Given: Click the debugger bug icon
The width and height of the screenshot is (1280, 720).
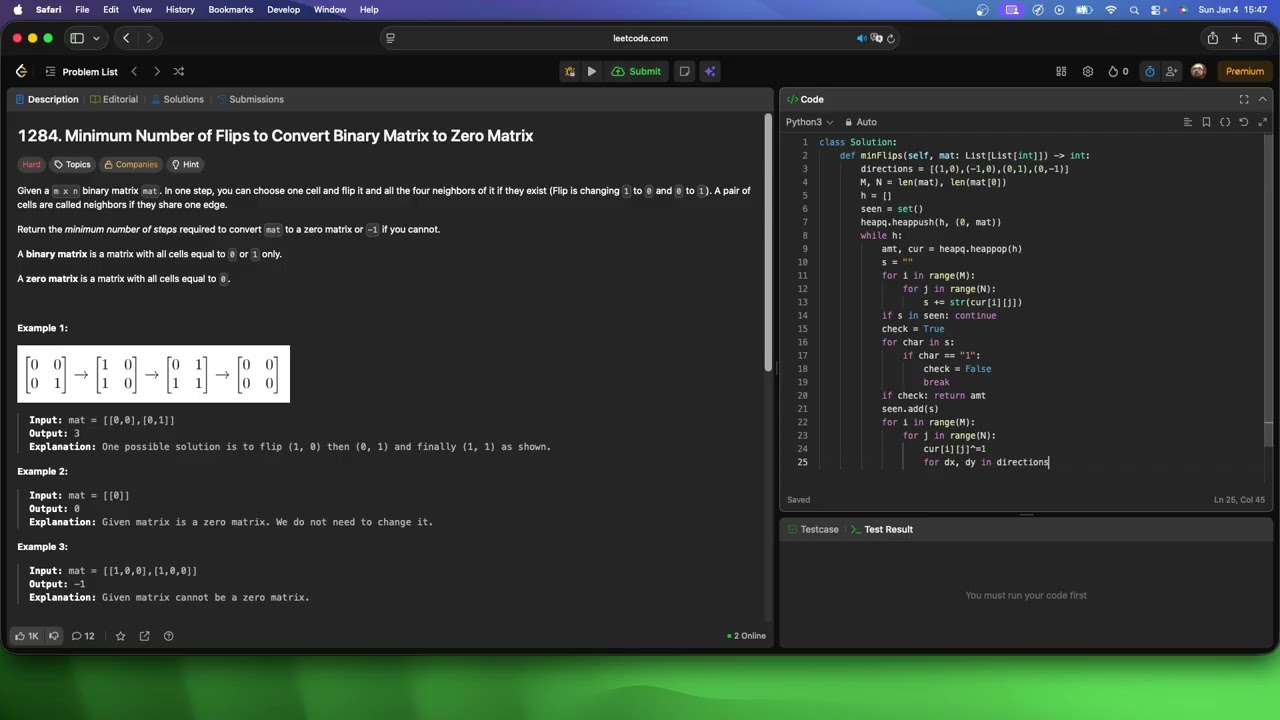Looking at the screenshot, I should point(569,71).
